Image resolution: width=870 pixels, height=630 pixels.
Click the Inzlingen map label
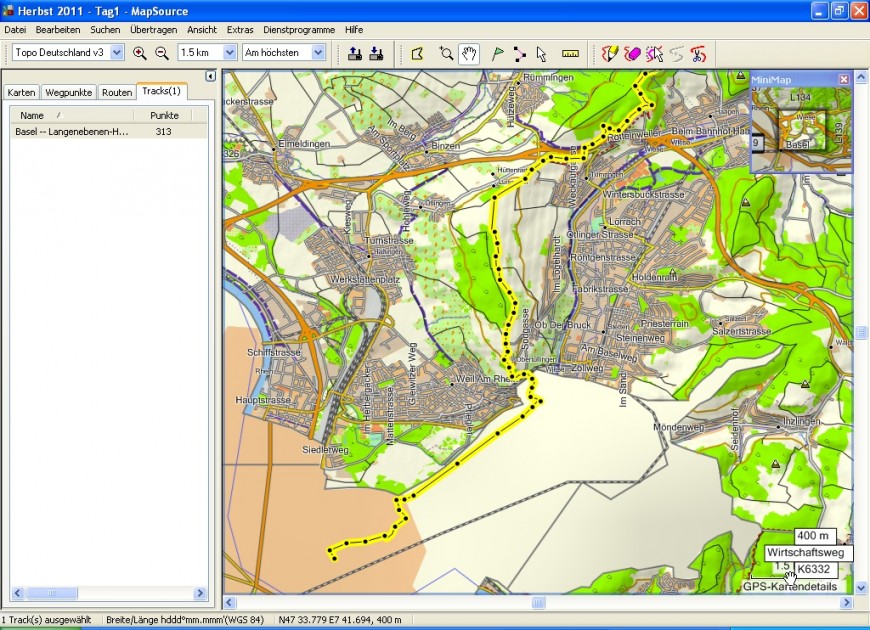[801, 421]
